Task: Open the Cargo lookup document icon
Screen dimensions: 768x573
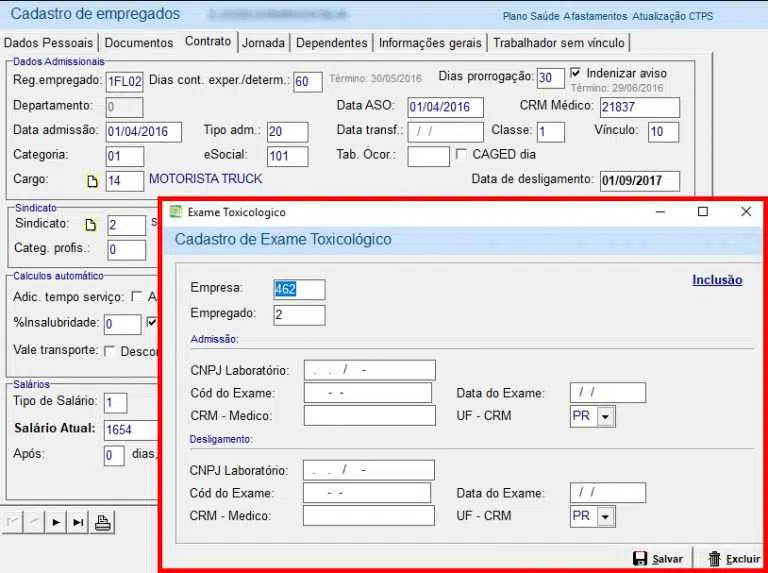Action: pyautogui.click(x=92, y=181)
